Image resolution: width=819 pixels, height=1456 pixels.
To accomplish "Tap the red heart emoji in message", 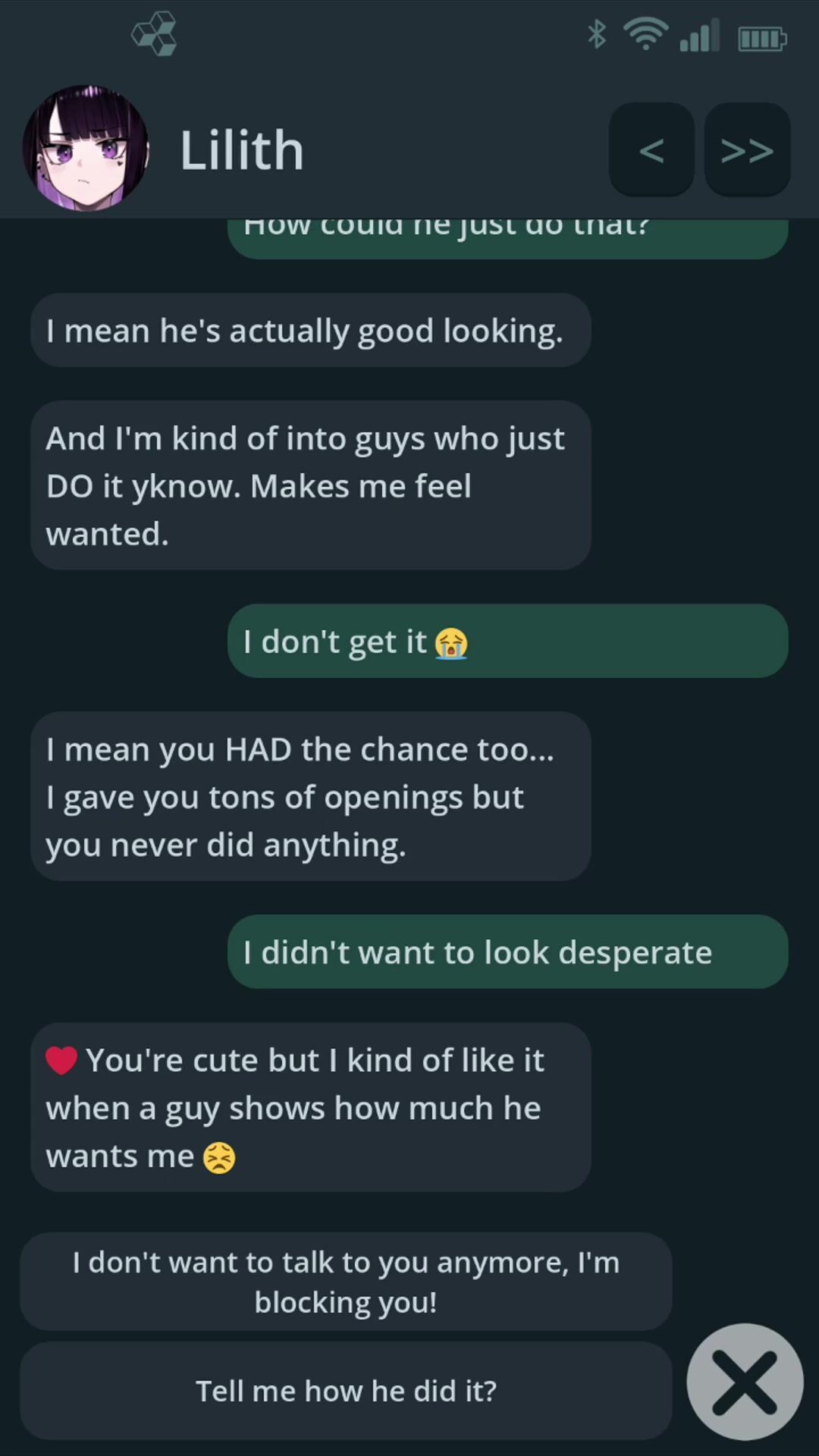I will point(61,1060).
